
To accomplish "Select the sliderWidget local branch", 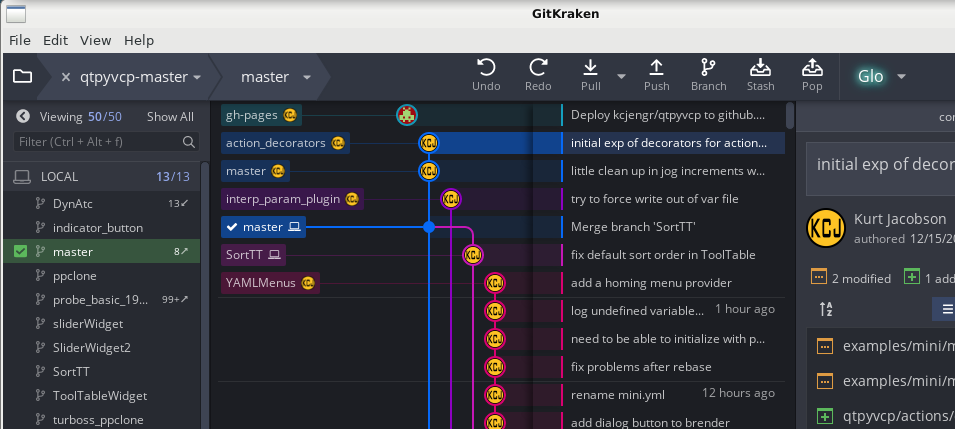I will coord(102,323).
